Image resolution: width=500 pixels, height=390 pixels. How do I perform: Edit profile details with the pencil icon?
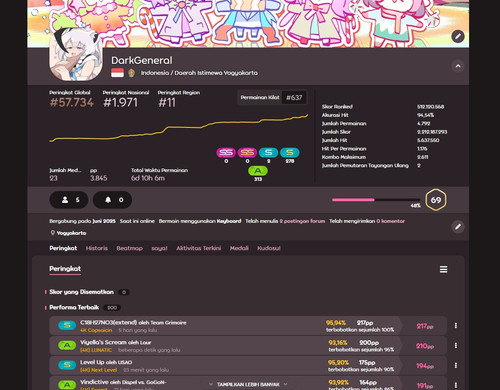point(458,227)
